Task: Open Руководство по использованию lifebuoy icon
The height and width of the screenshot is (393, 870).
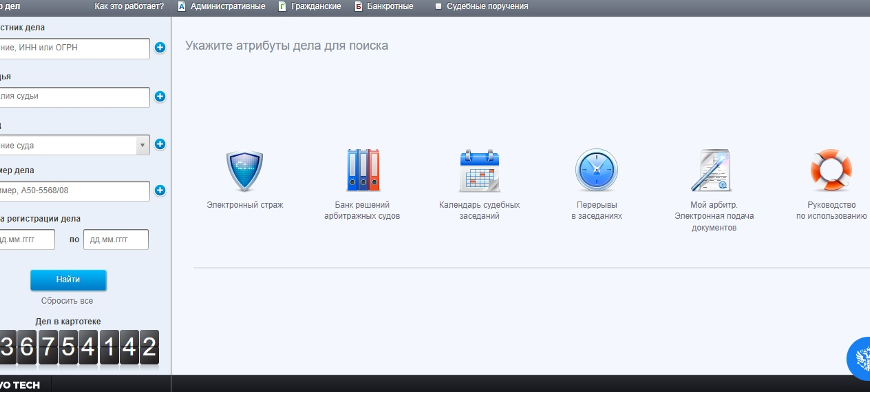Action: point(831,170)
